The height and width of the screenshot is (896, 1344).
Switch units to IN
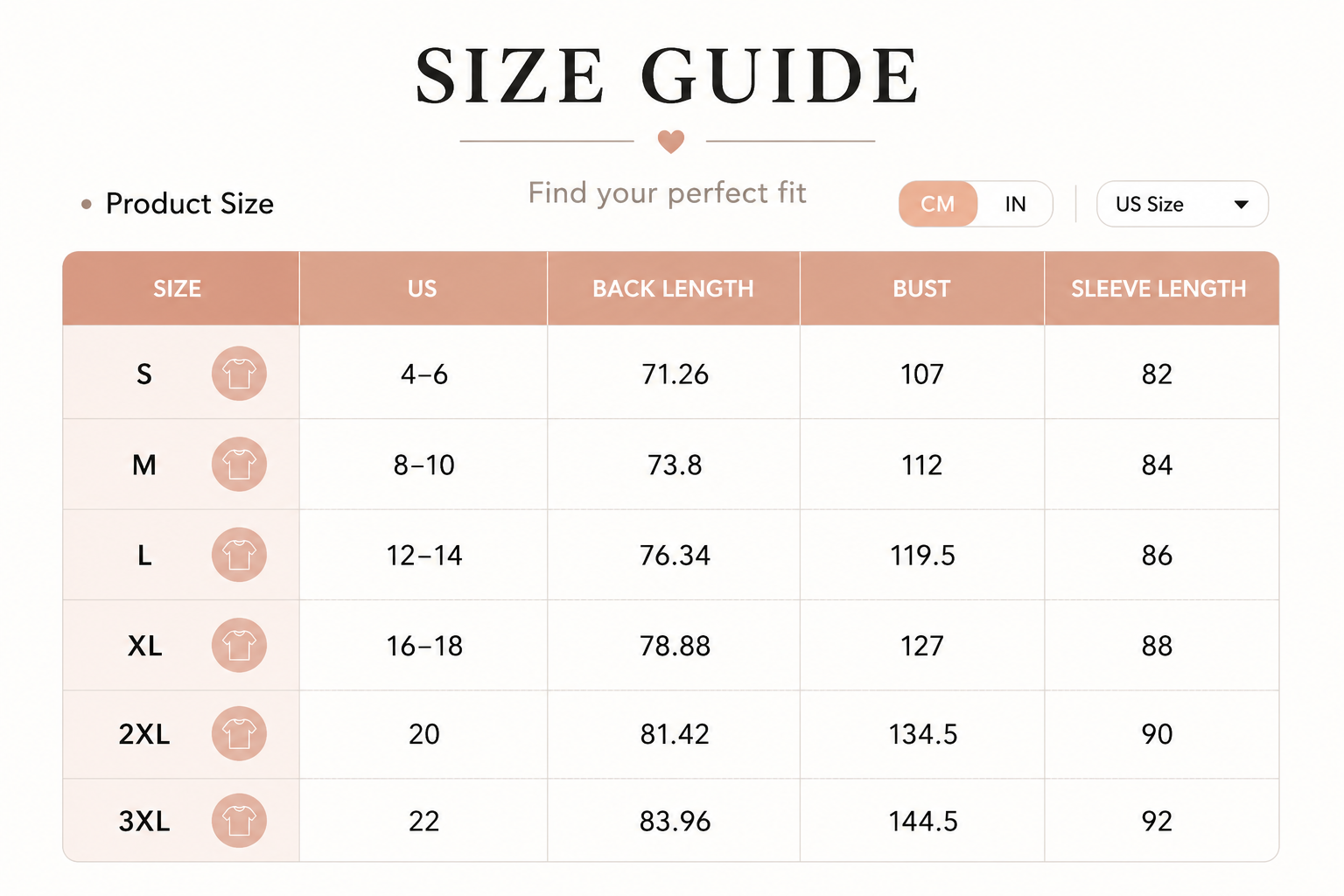[x=1015, y=204]
